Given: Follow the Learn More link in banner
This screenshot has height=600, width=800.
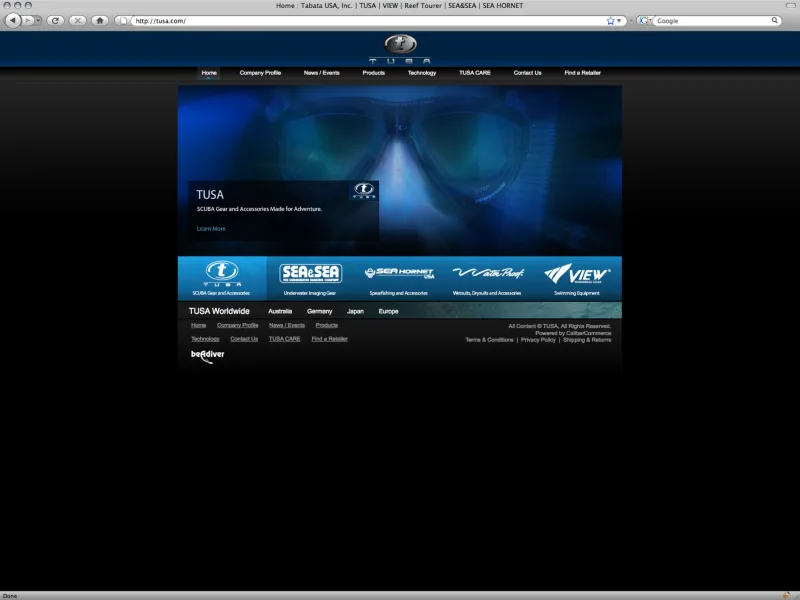Looking at the screenshot, I should pos(211,229).
